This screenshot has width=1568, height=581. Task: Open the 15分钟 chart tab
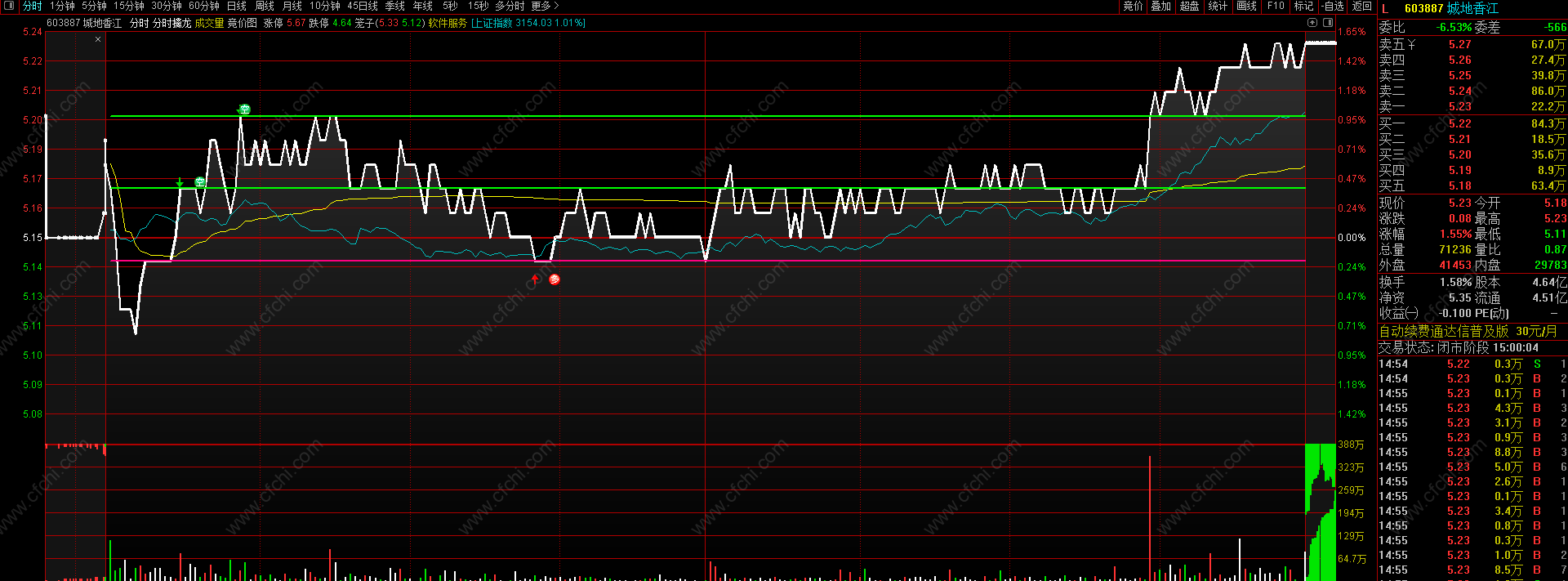(x=129, y=6)
